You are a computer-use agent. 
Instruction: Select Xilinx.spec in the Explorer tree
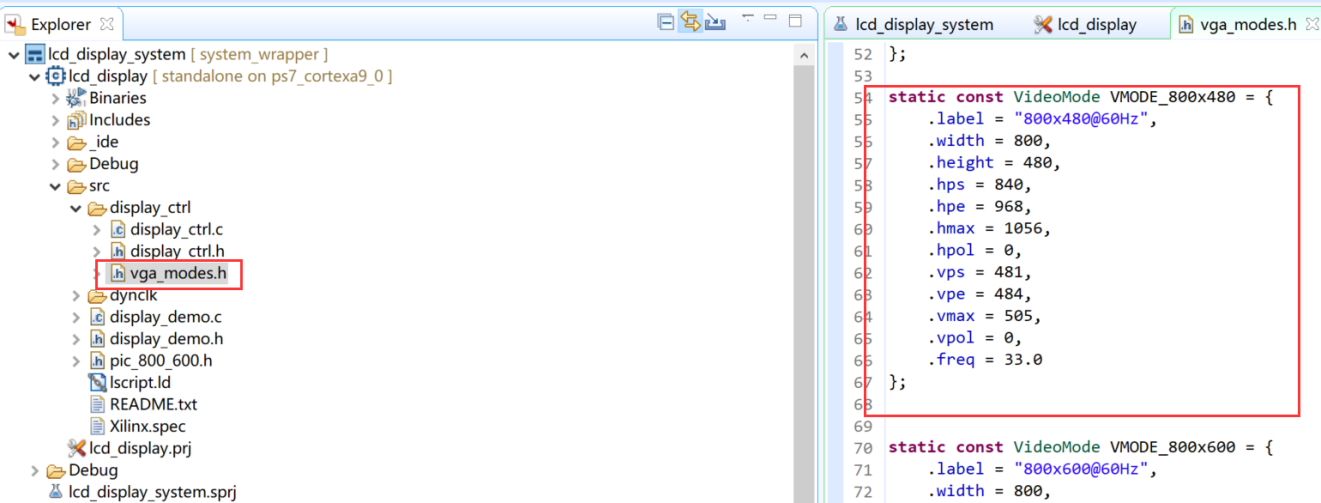(147, 426)
